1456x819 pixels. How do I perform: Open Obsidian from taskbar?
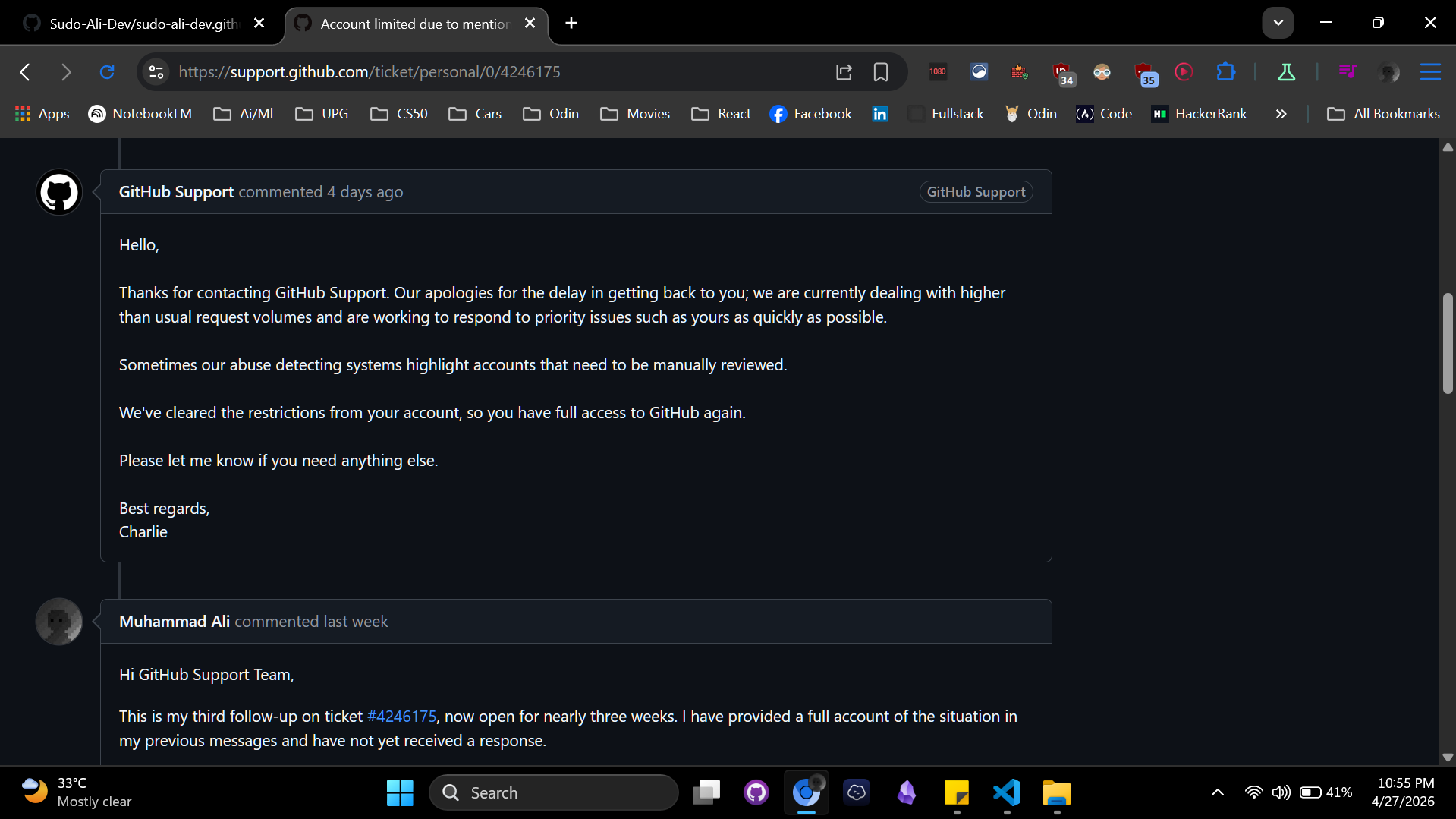point(907,793)
